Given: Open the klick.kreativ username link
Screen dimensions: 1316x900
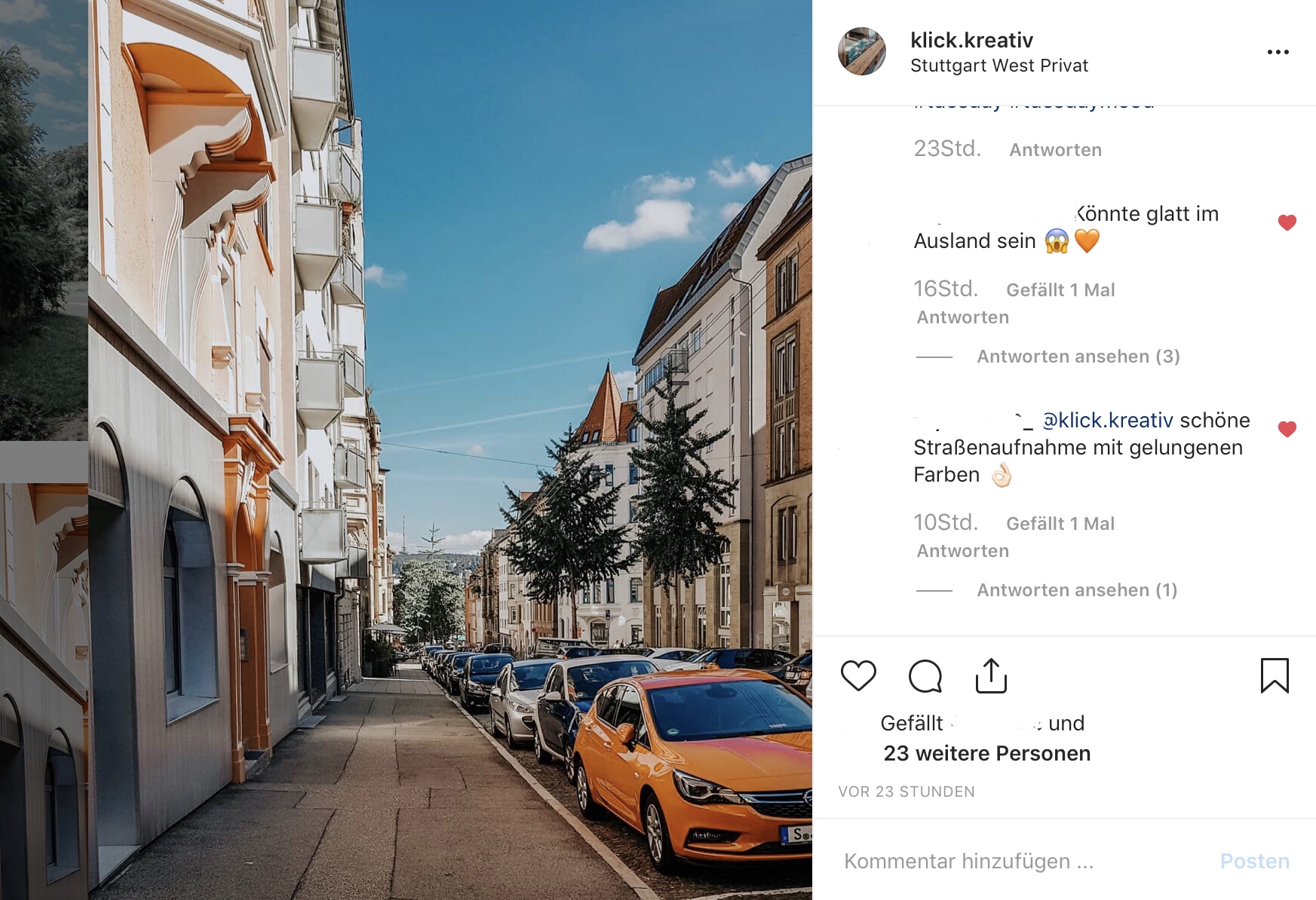Looking at the screenshot, I should (971, 40).
